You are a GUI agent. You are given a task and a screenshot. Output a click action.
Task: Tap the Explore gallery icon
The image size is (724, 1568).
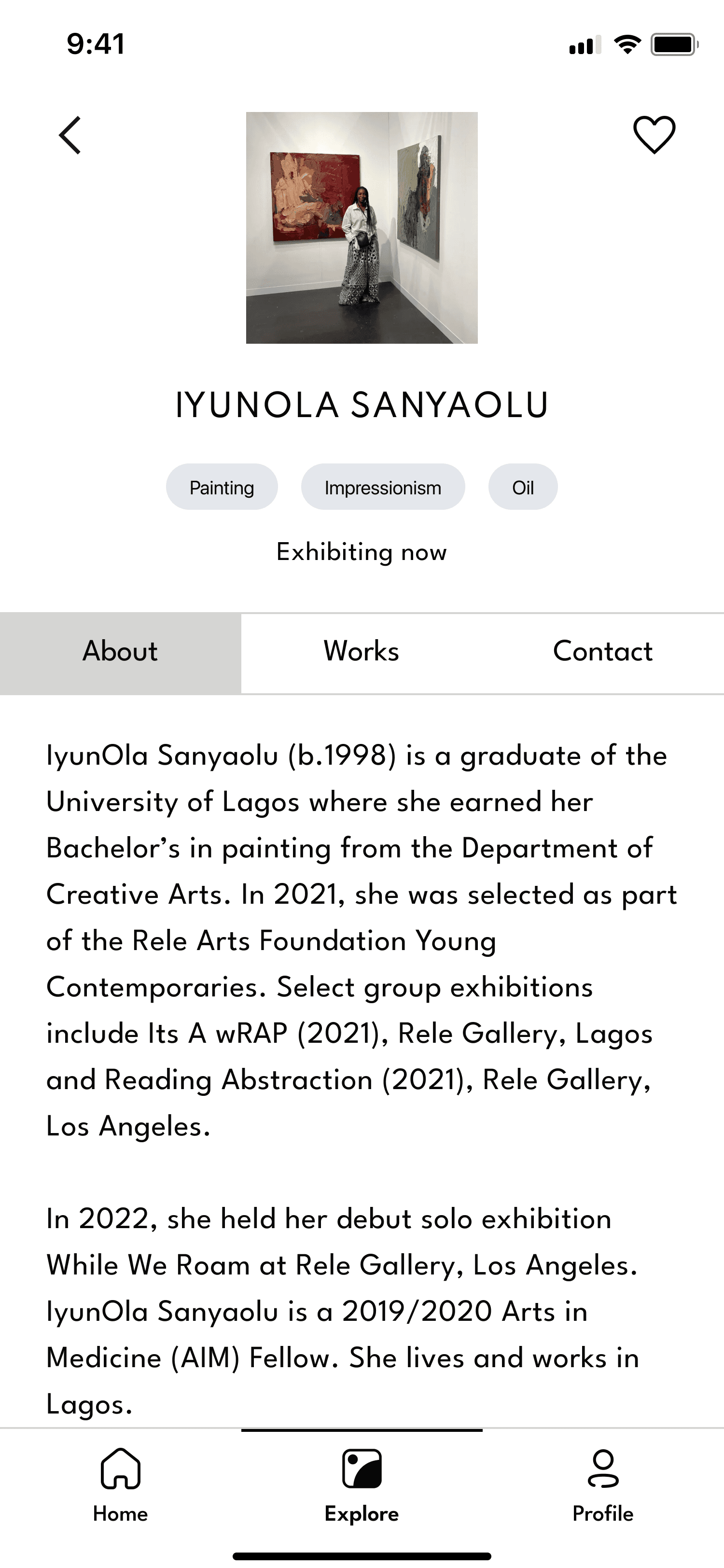pos(362,1469)
